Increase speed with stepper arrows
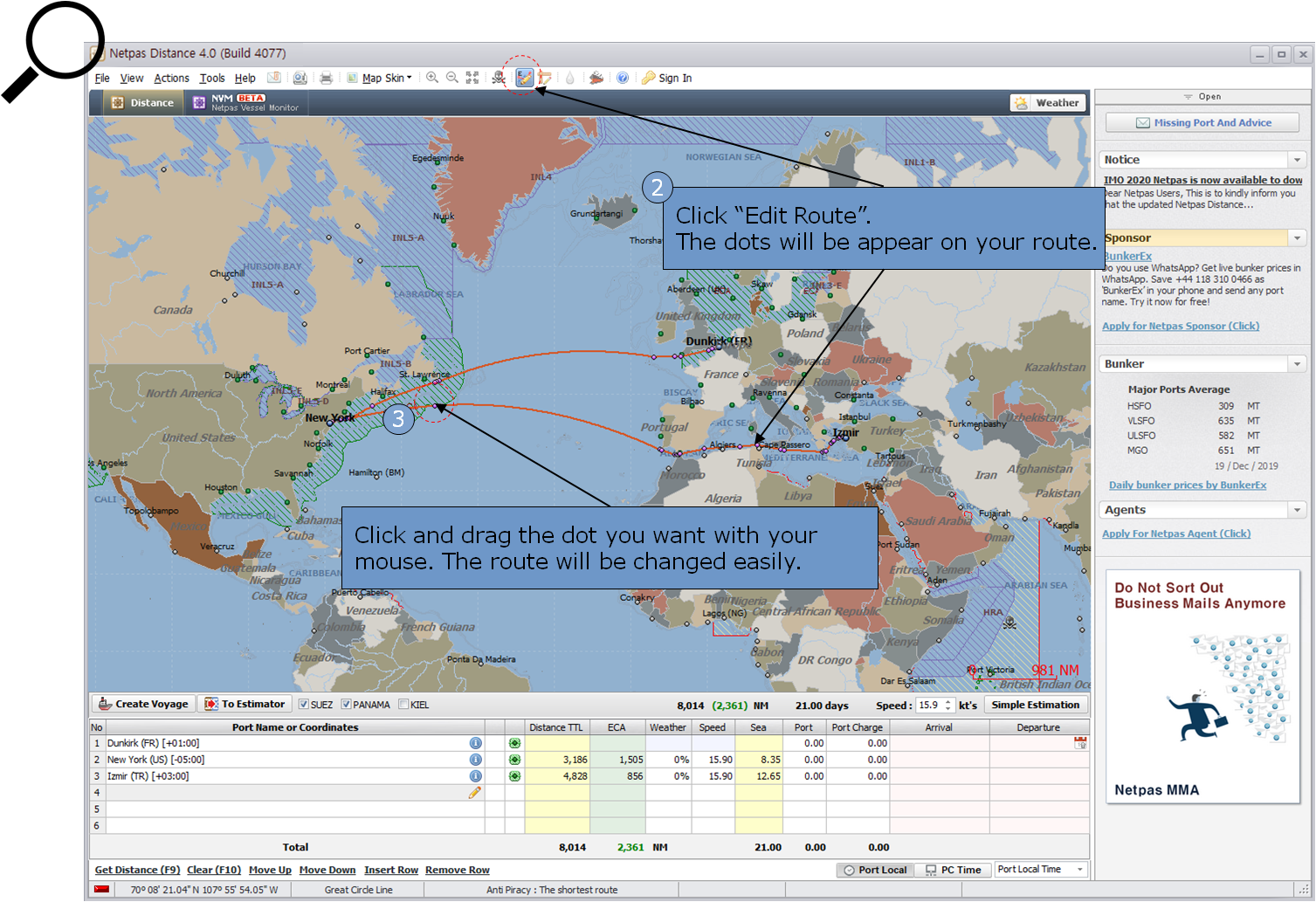 pyautogui.click(x=948, y=701)
